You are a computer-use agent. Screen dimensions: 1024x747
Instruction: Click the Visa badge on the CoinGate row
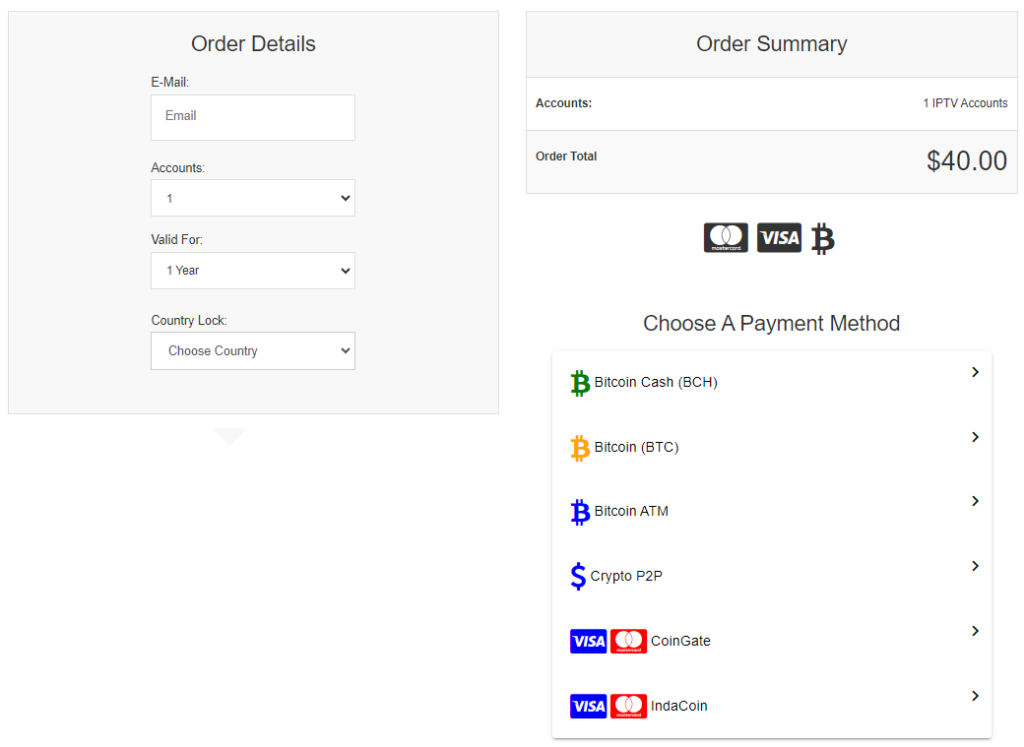point(588,641)
